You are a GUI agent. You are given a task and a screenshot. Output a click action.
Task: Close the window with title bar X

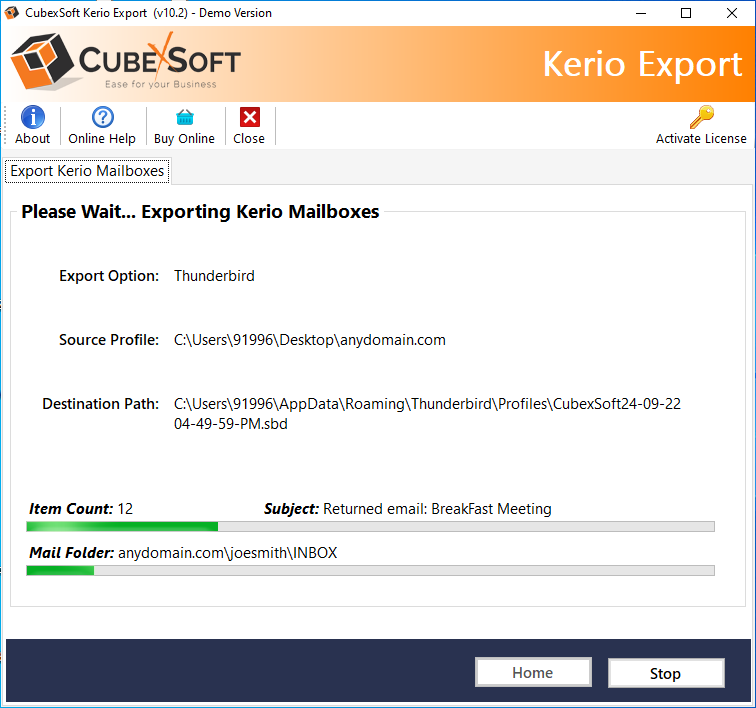[731, 13]
